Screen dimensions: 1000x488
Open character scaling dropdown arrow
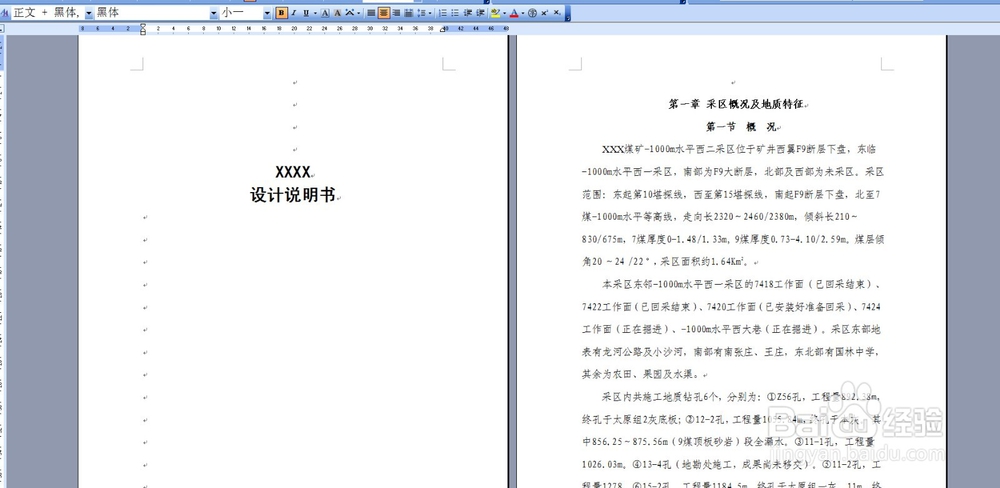coord(358,13)
